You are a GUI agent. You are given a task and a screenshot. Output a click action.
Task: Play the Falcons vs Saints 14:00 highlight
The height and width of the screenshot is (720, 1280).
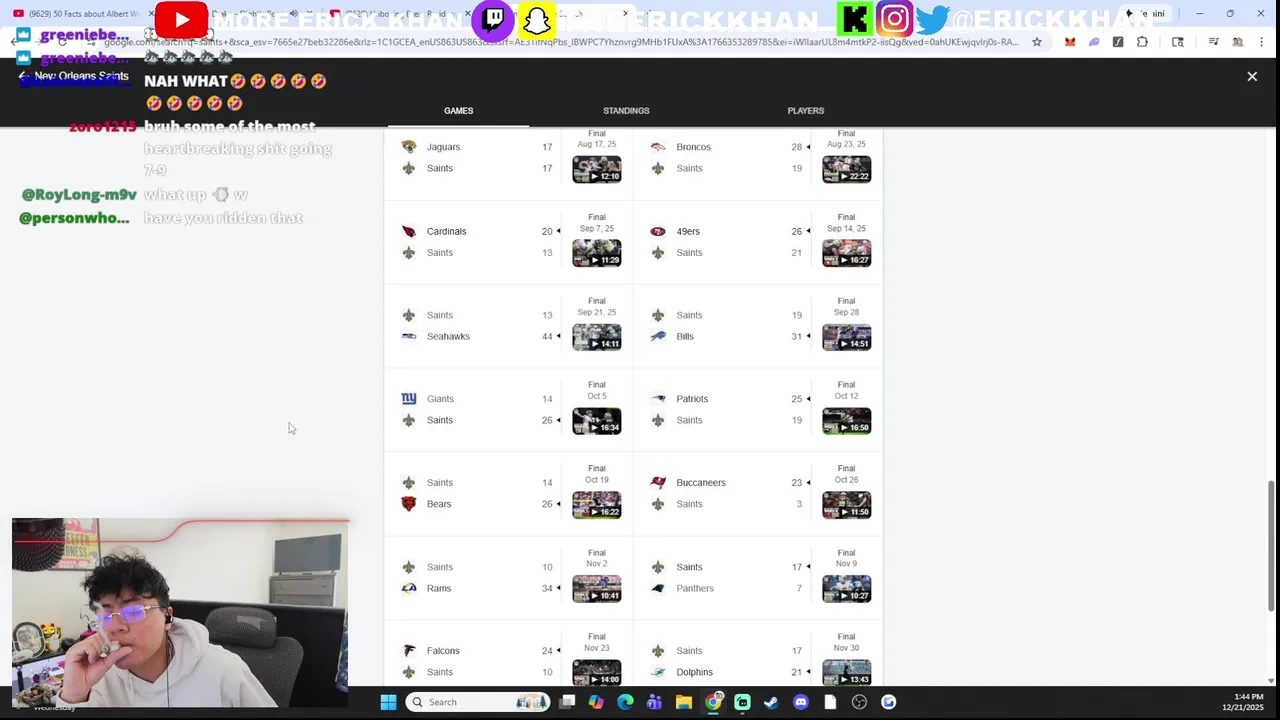point(596,673)
